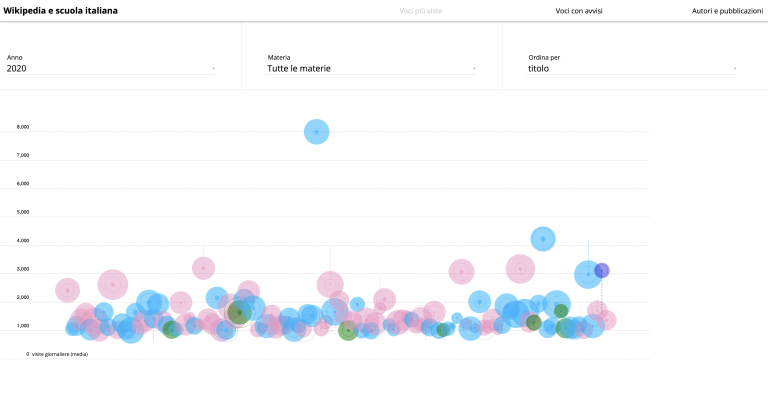Open the 'Ordina per' titolo dropdown
The width and height of the screenshot is (768, 418).
pos(631,69)
